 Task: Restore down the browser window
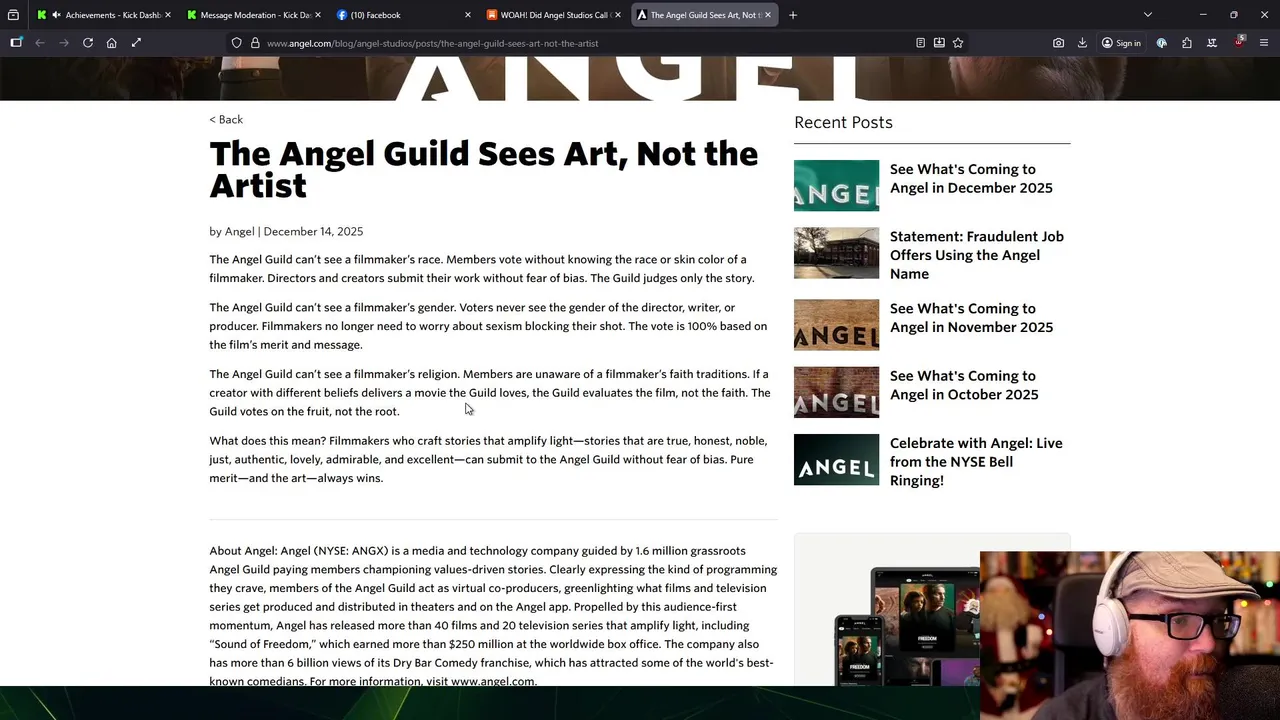click(1234, 15)
